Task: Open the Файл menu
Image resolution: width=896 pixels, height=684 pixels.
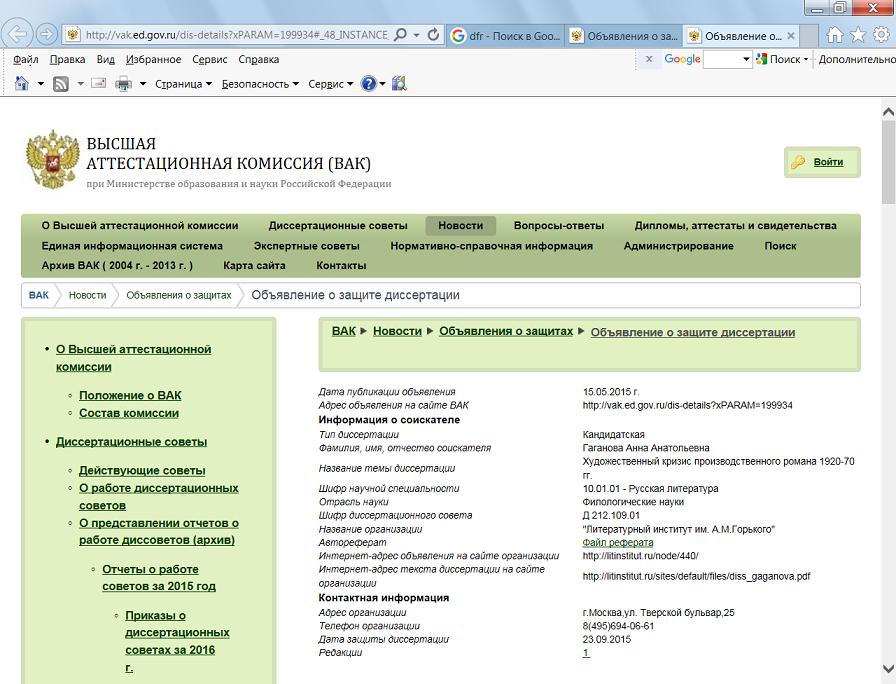Action: 25,59
